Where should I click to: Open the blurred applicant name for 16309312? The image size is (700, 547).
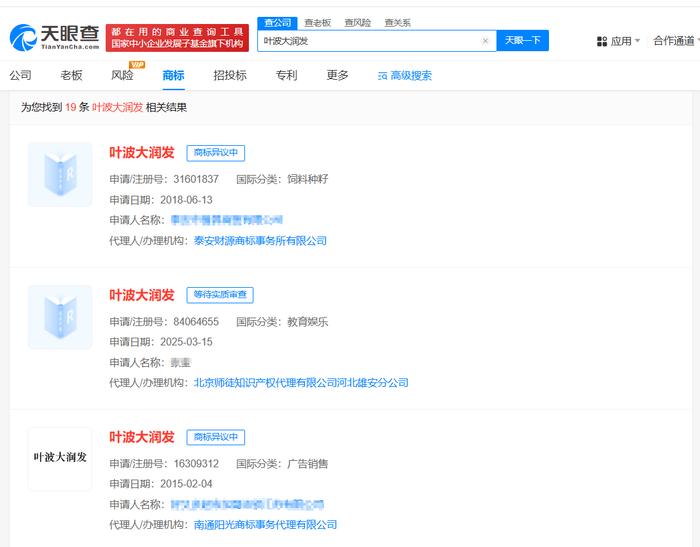[247, 505]
